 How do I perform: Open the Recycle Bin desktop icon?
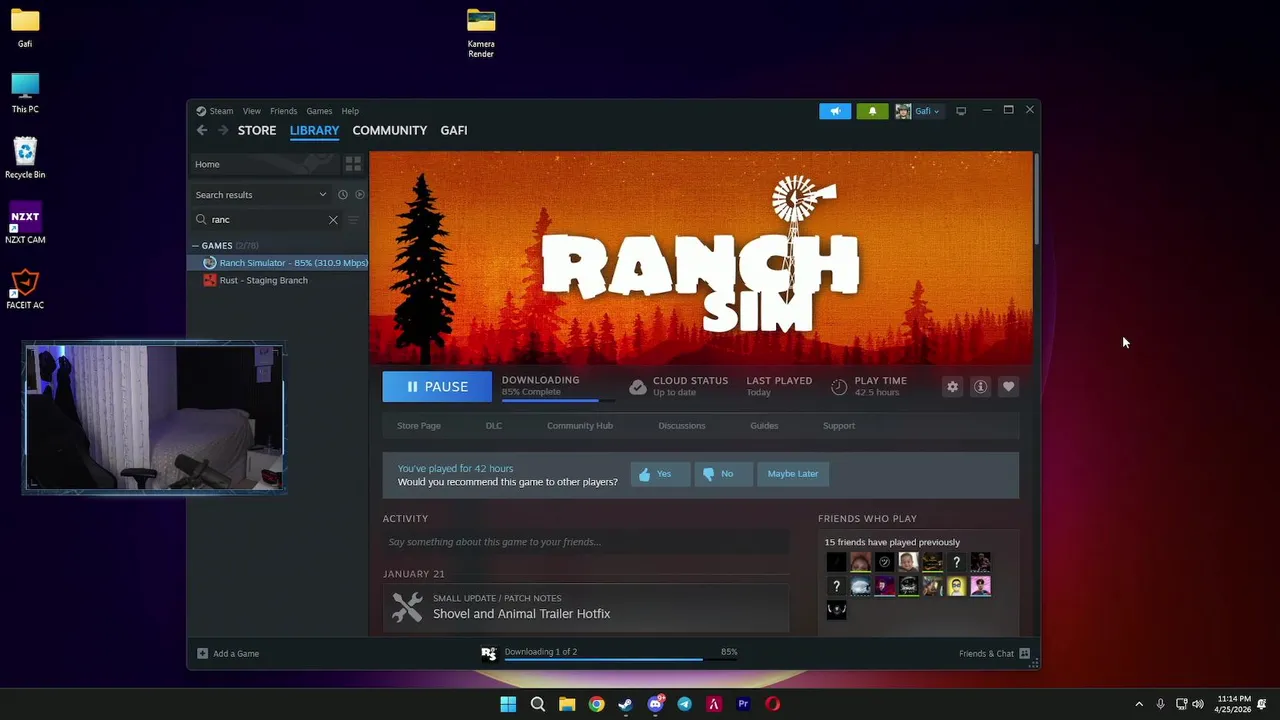[x=25, y=158]
